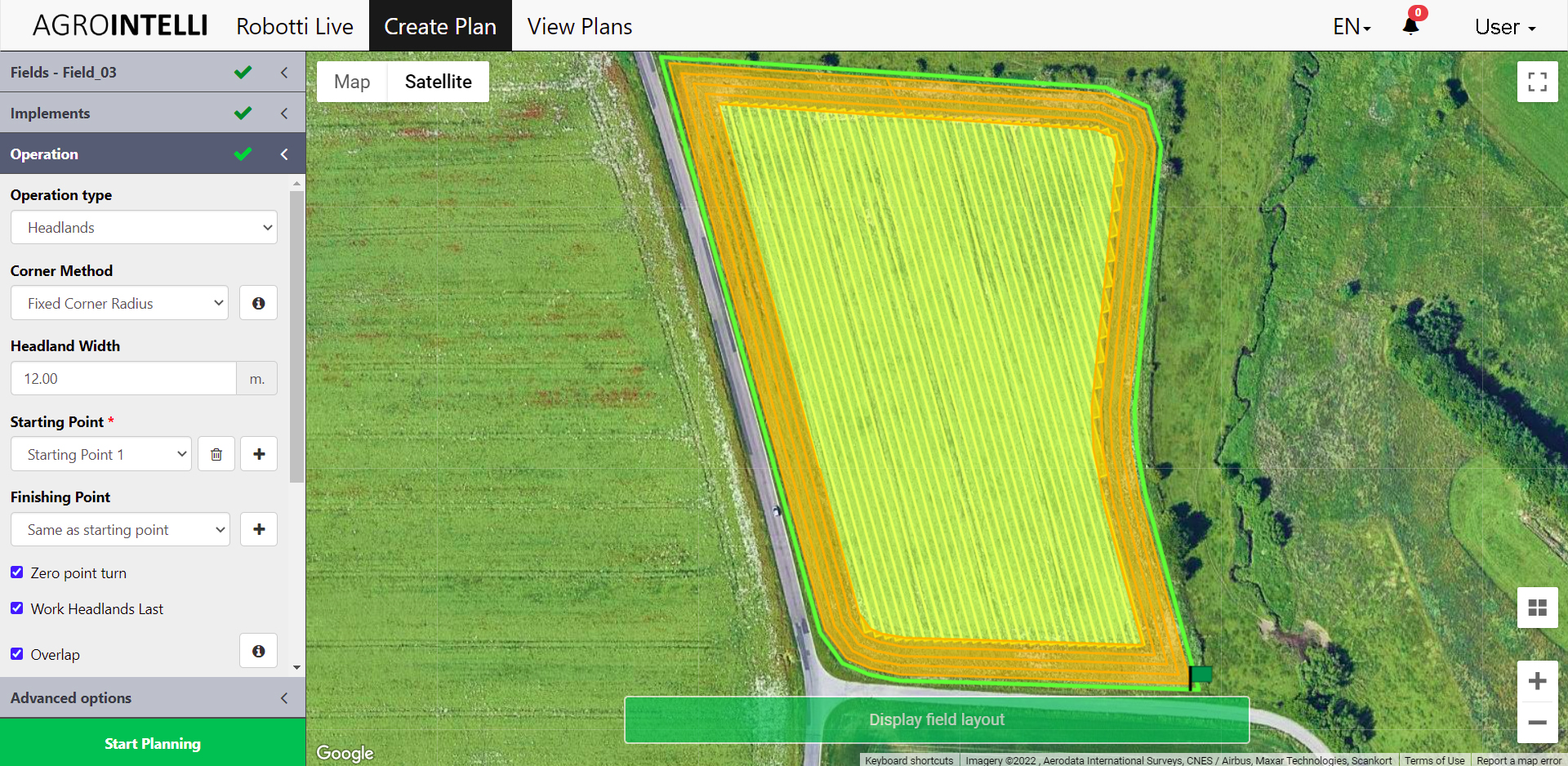The width and height of the screenshot is (1568, 766).
Task: Click Start Planning button
Action: 153,743
